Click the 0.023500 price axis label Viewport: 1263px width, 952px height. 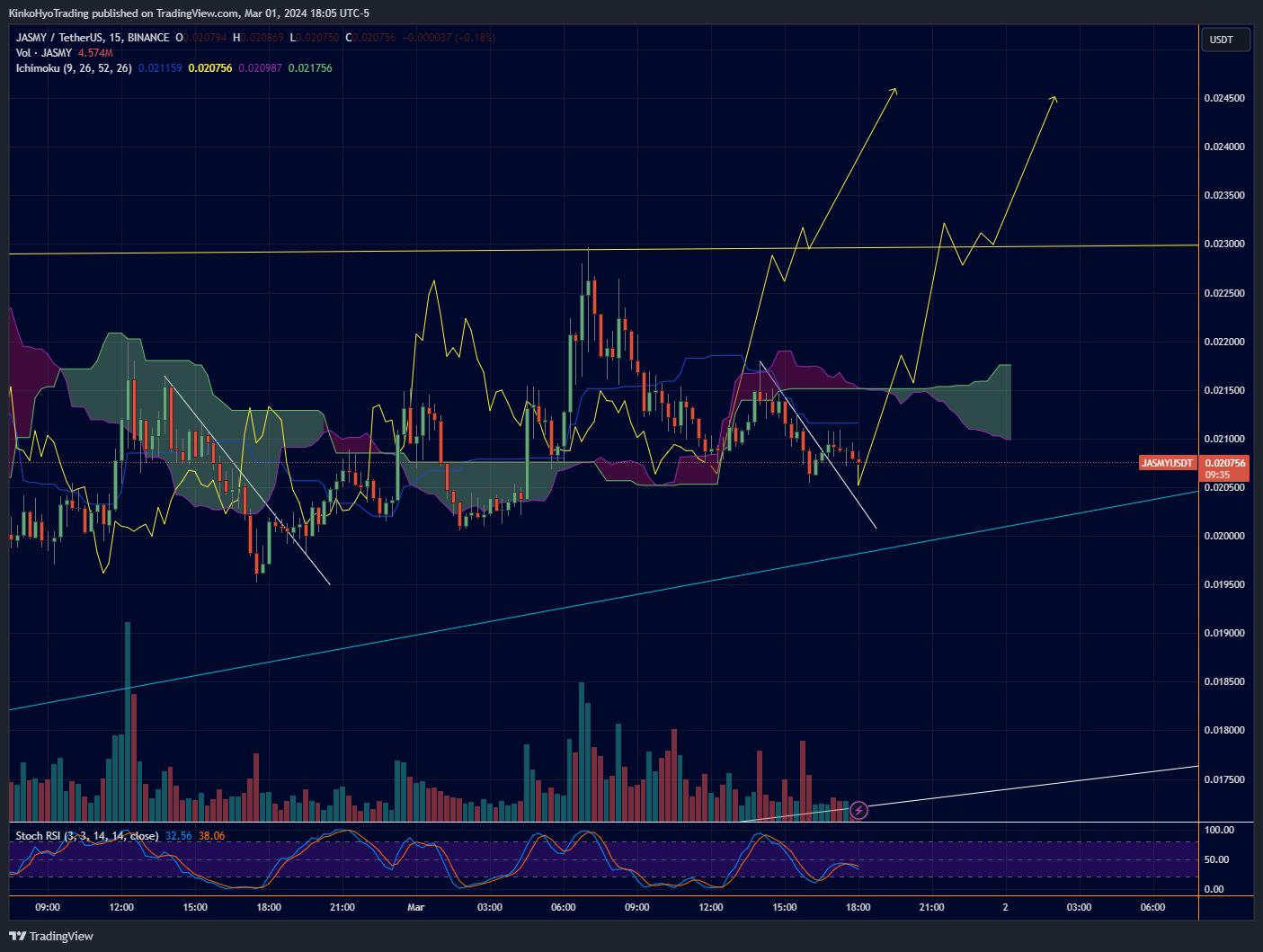coord(1224,195)
